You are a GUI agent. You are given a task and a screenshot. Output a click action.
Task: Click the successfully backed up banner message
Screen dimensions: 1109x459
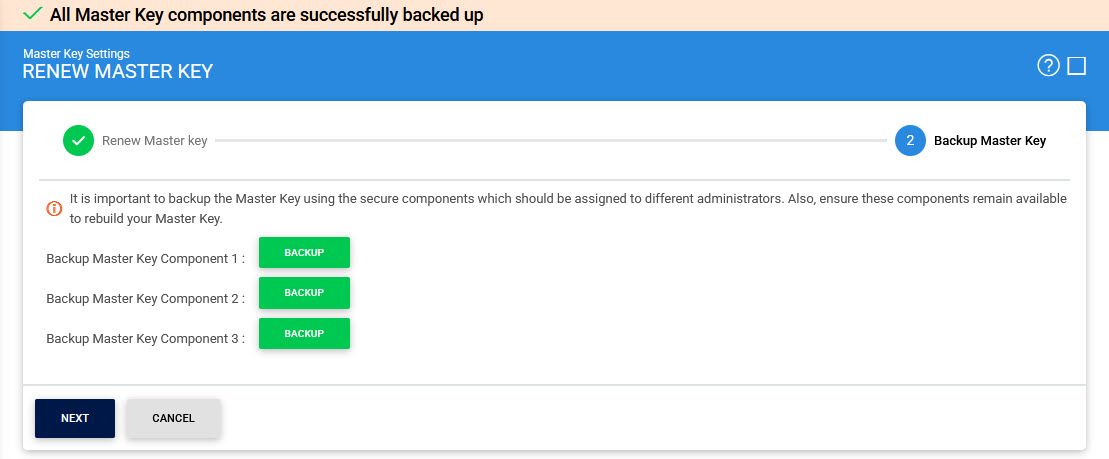[x=266, y=15]
